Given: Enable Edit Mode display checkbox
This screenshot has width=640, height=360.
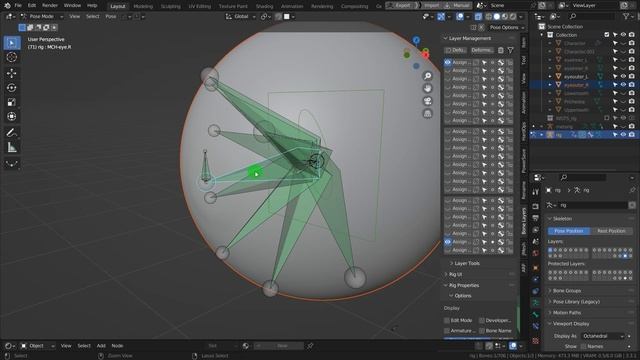Looking at the screenshot, I should [447, 320].
